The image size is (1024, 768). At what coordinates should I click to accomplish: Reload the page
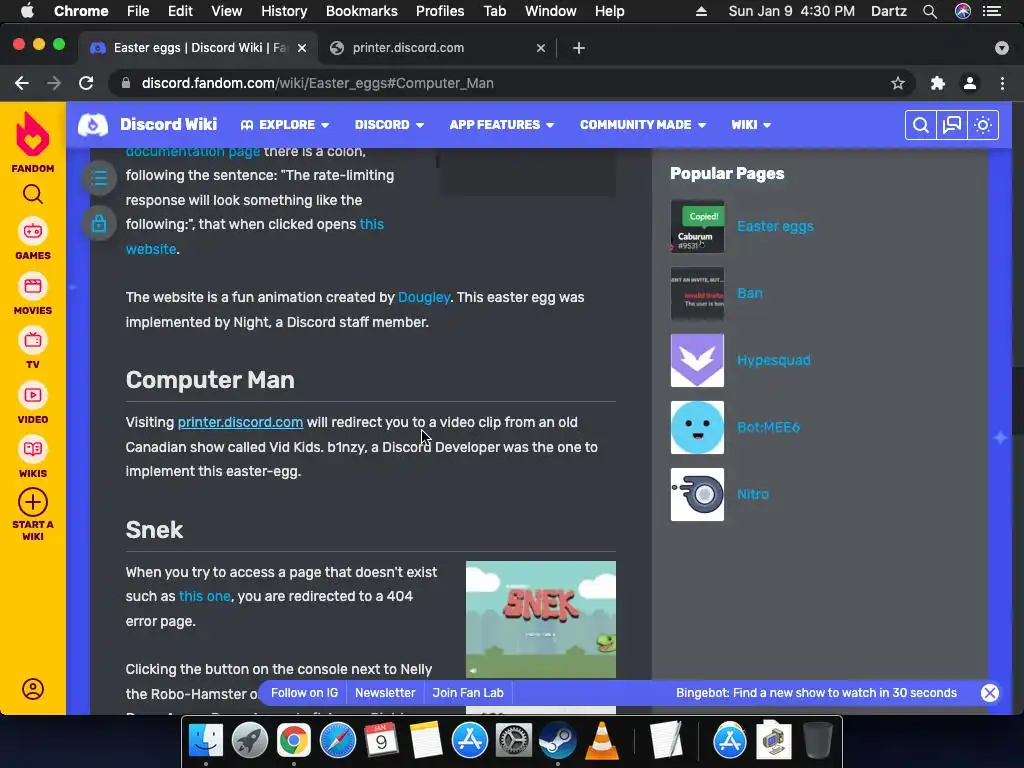pos(86,83)
